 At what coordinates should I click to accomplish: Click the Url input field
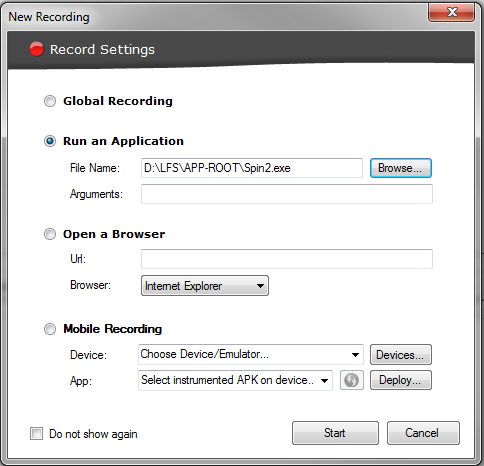coord(287,259)
